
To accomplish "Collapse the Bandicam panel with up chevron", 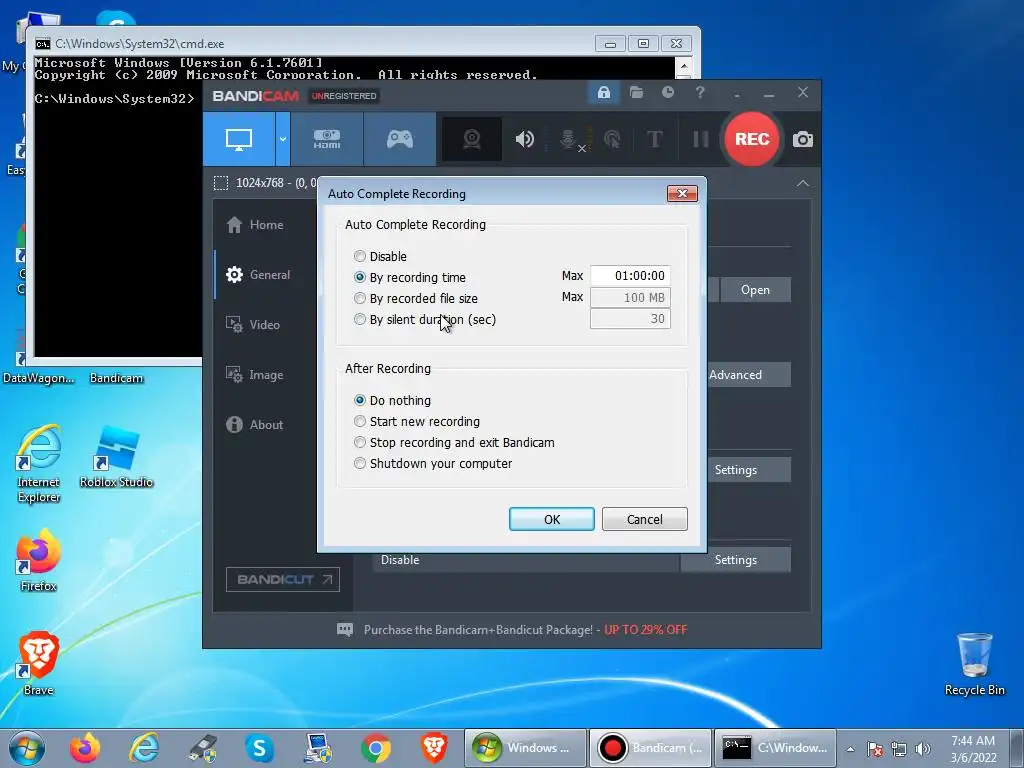I will [803, 184].
